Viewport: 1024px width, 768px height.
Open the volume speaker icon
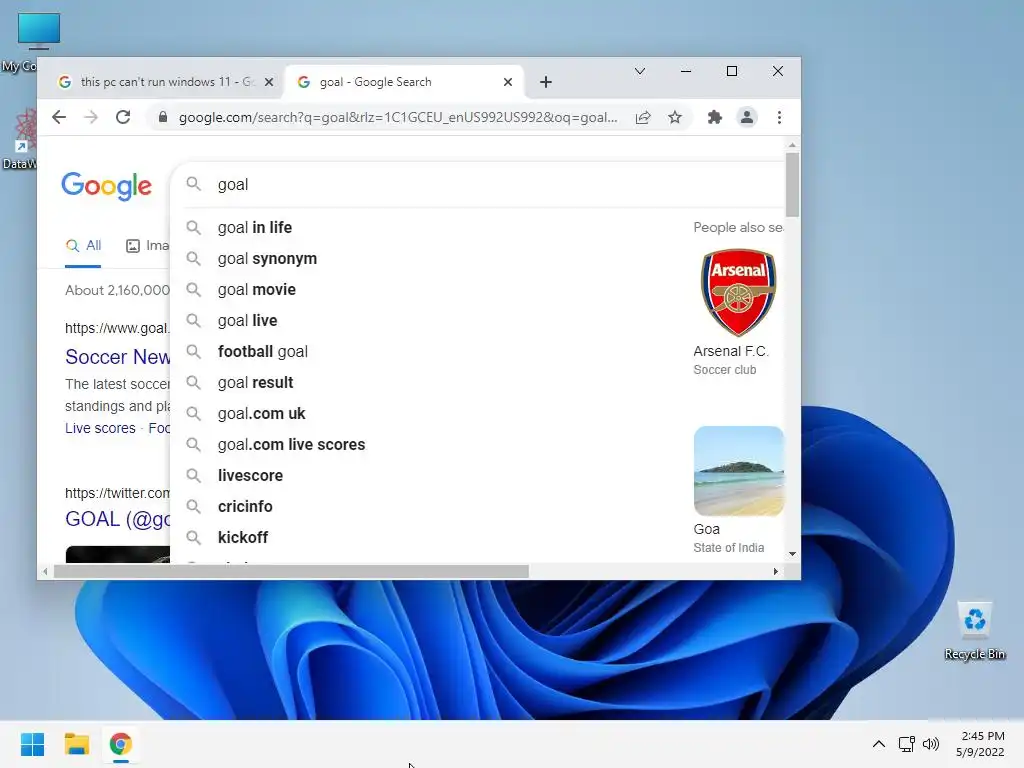coord(931,744)
